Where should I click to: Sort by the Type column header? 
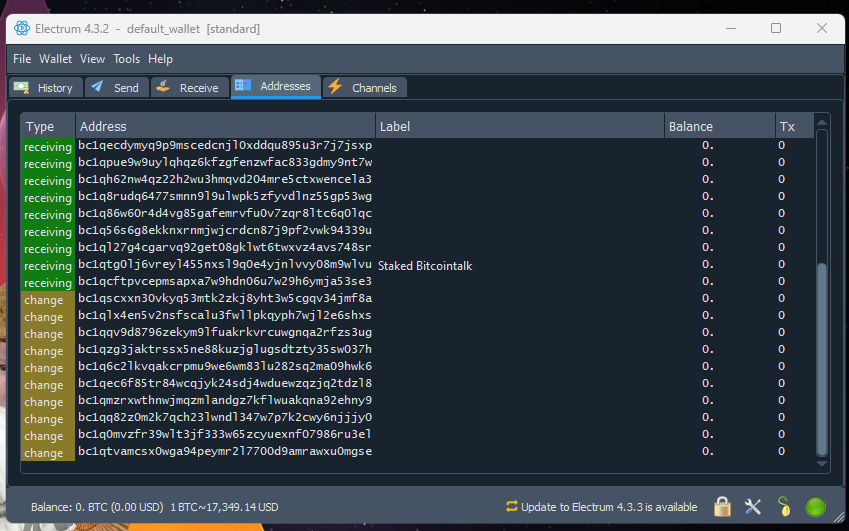pyautogui.click(x=48, y=127)
